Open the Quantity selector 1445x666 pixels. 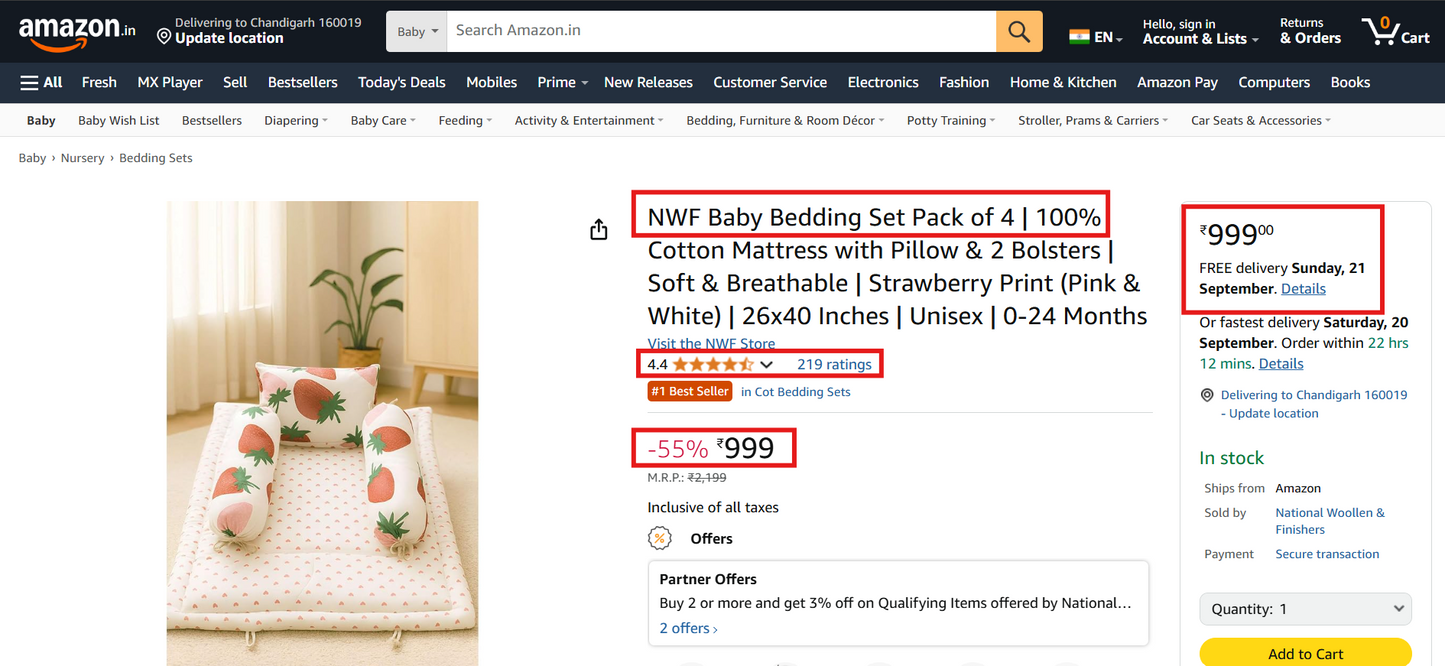(x=1305, y=609)
